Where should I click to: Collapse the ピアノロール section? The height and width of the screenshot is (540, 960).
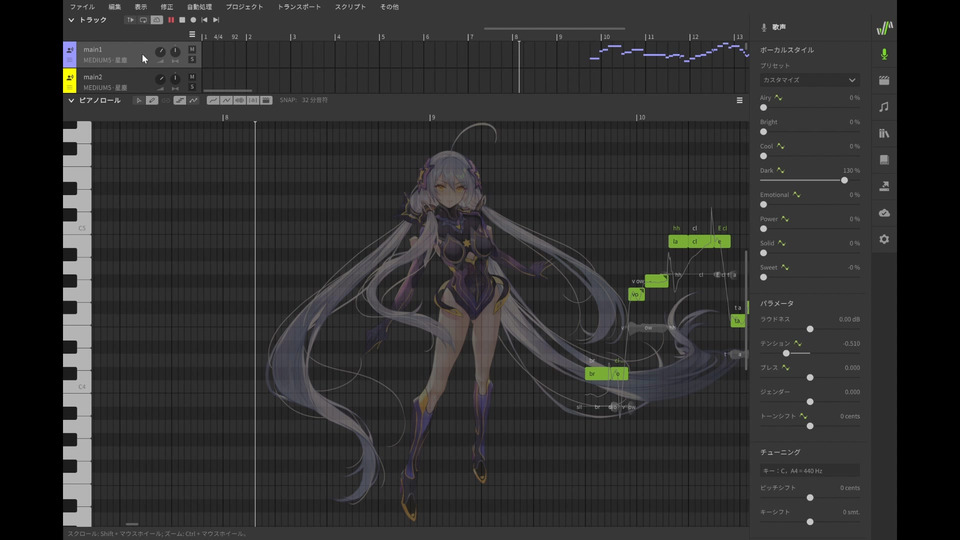pyautogui.click(x=71, y=100)
